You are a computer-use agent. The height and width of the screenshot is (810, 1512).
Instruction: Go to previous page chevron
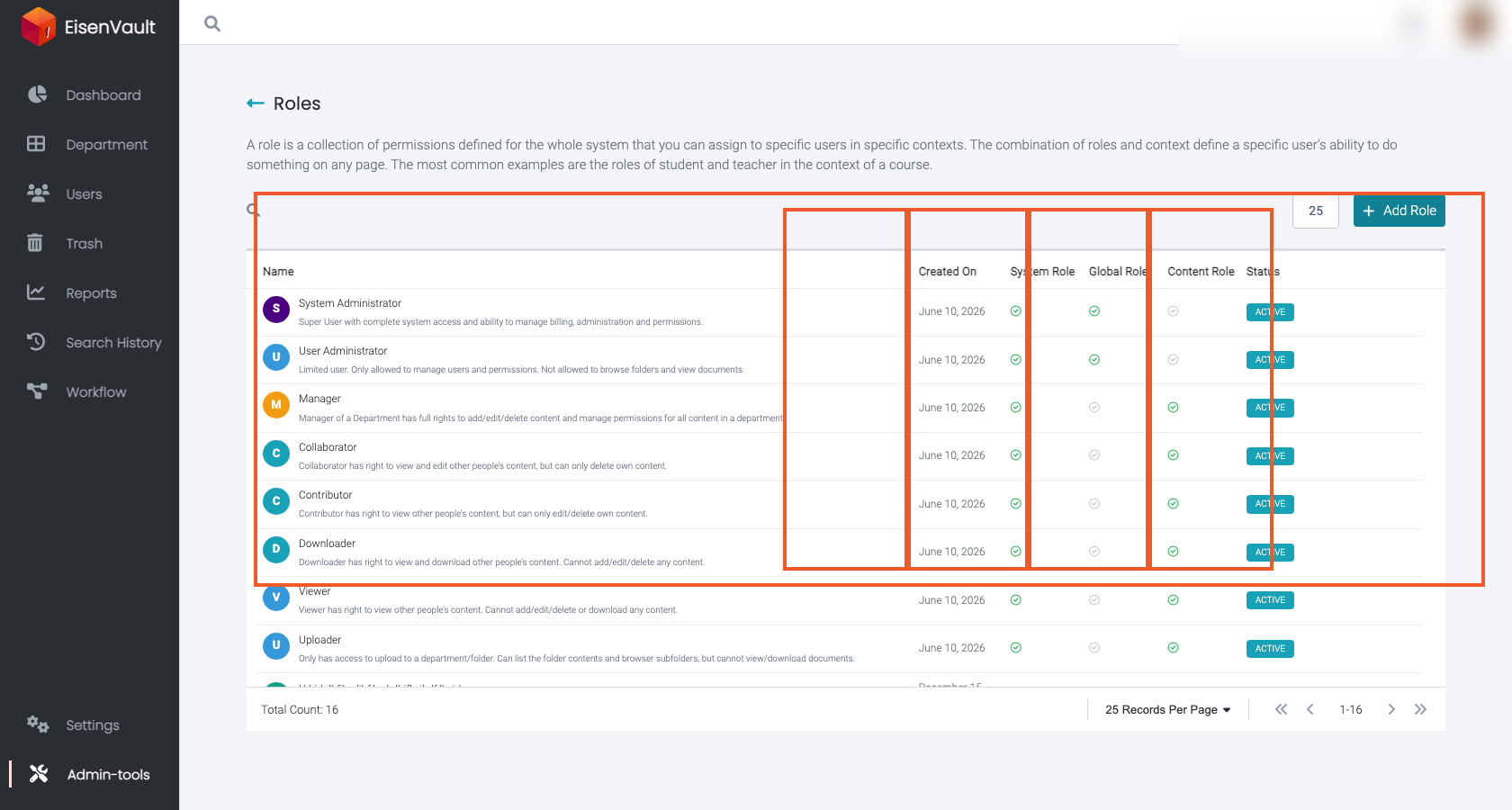point(1310,709)
